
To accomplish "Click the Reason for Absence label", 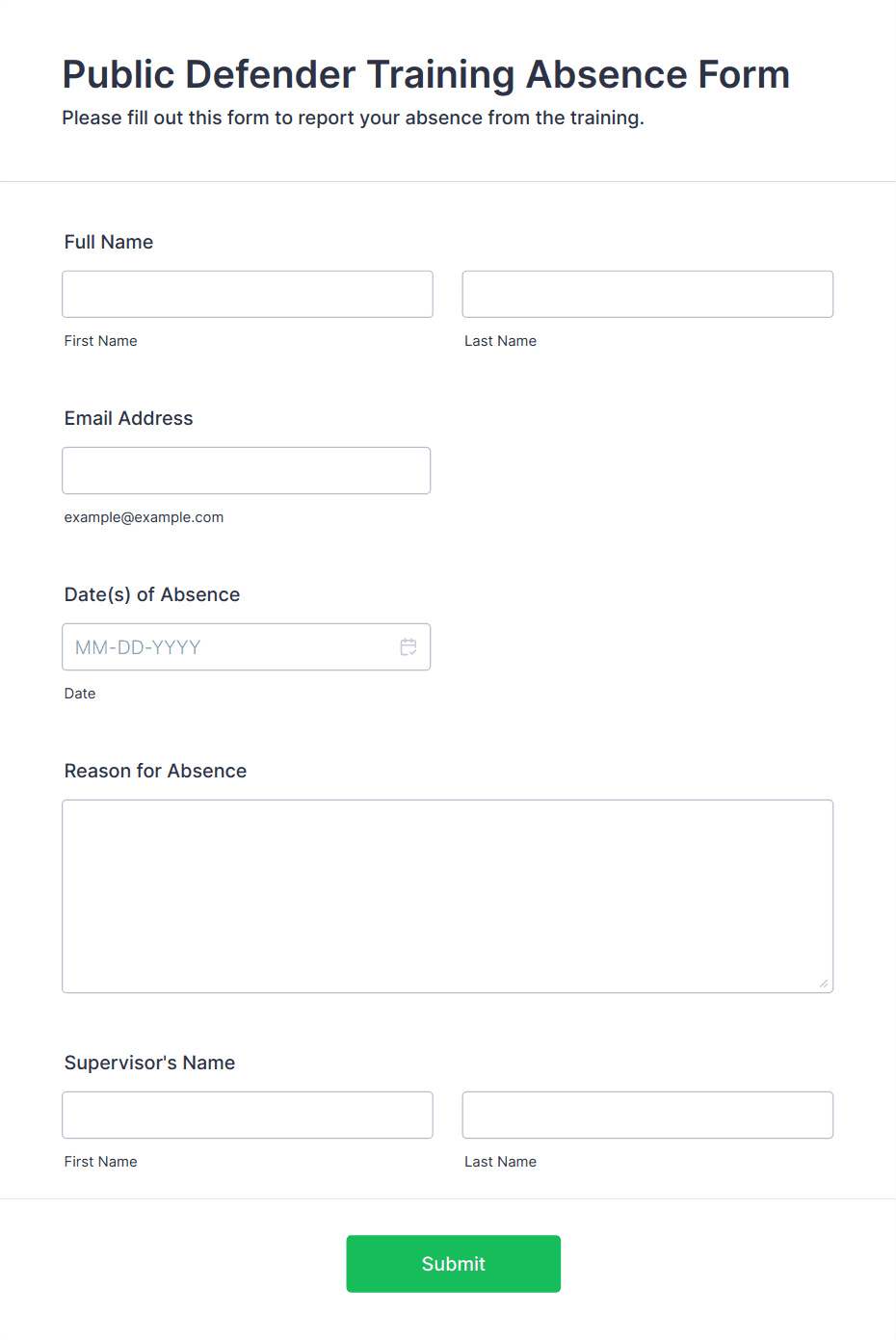I will 156,771.
